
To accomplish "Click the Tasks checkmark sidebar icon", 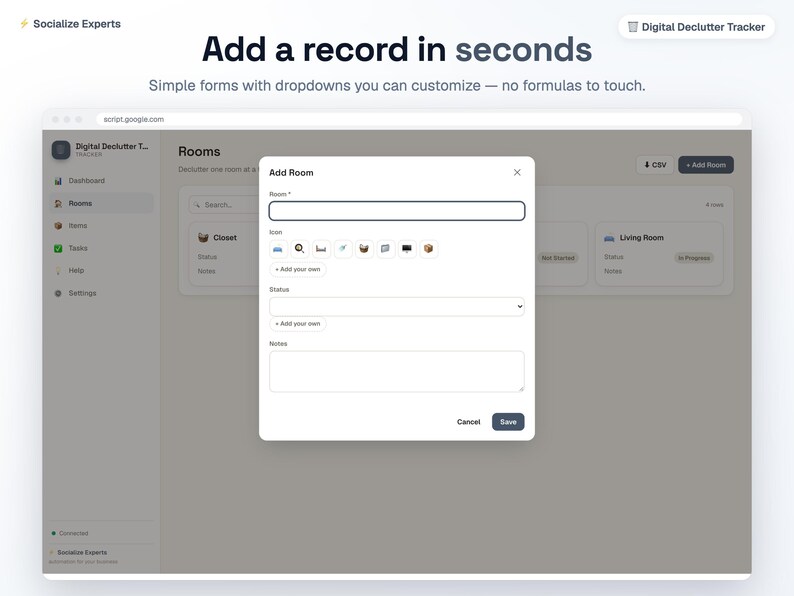I will point(58,248).
